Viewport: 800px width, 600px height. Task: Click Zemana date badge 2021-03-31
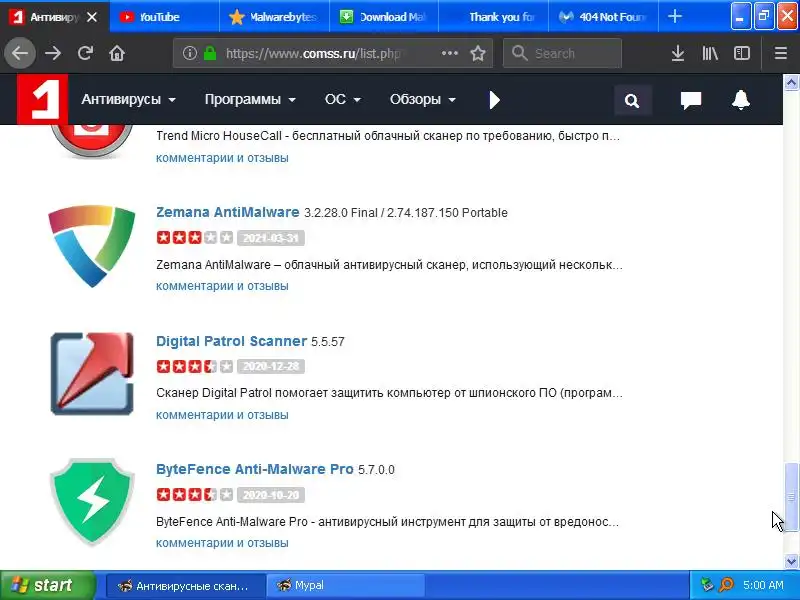271,238
